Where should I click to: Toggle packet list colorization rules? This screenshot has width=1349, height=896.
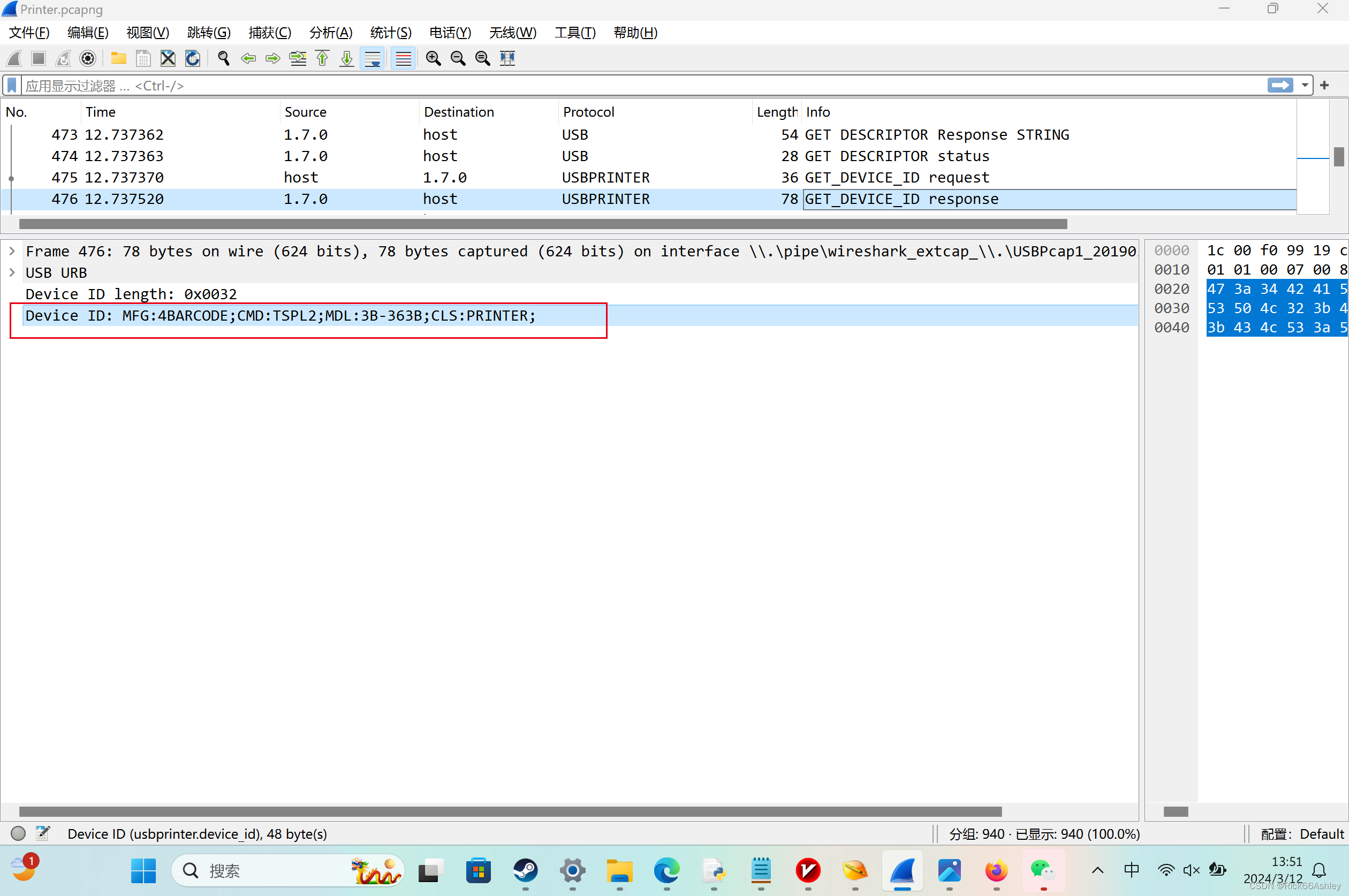(404, 58)
